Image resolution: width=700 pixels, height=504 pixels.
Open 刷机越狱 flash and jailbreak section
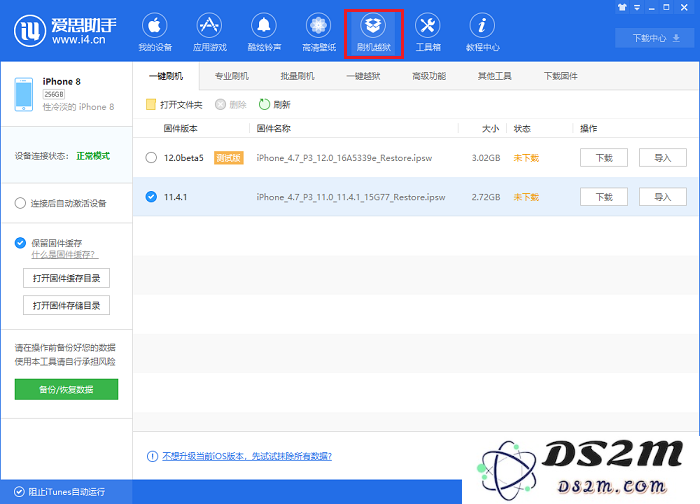point(374,33)
